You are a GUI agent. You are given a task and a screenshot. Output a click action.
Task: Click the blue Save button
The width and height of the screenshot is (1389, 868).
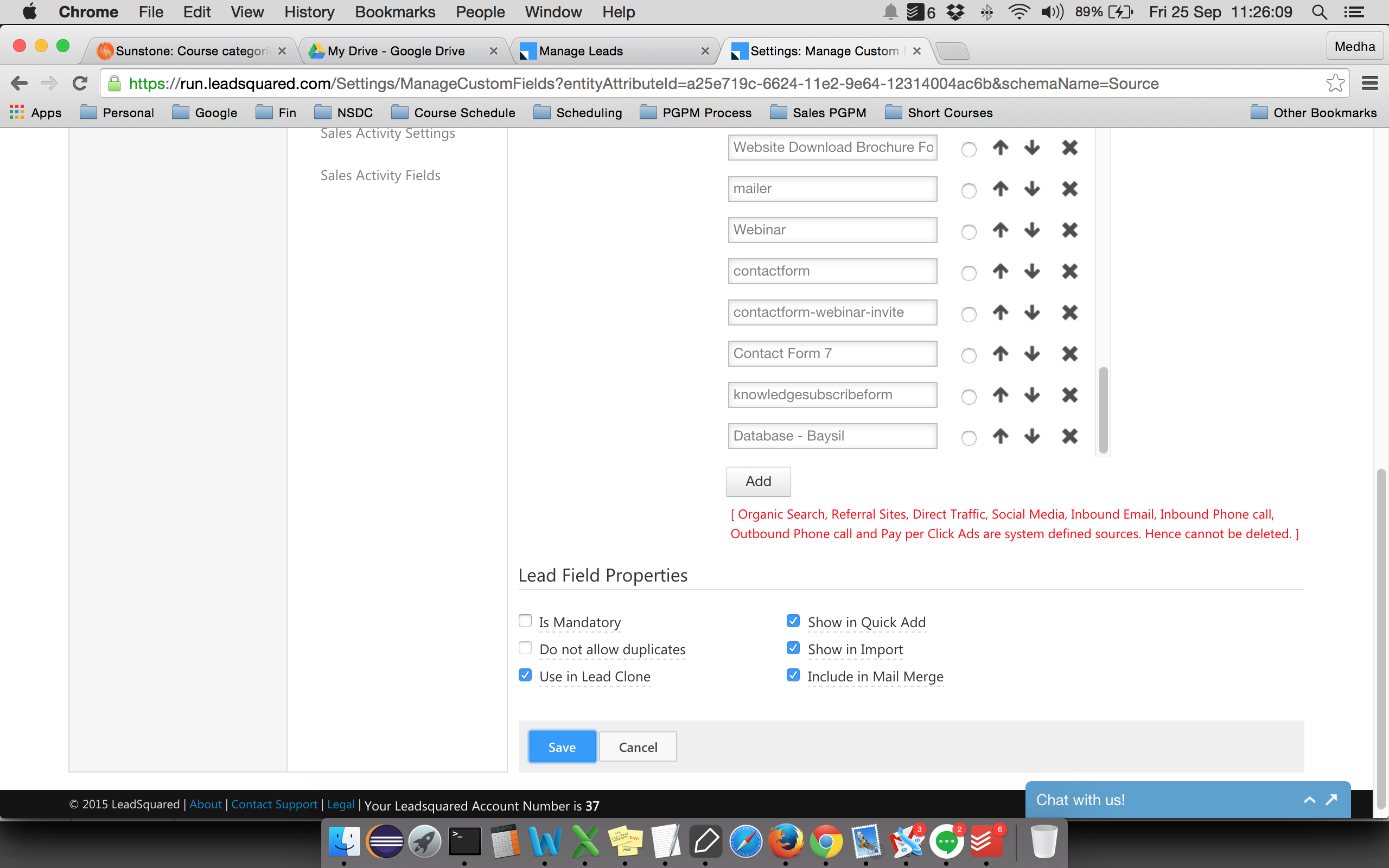click(x=562, y=746)
